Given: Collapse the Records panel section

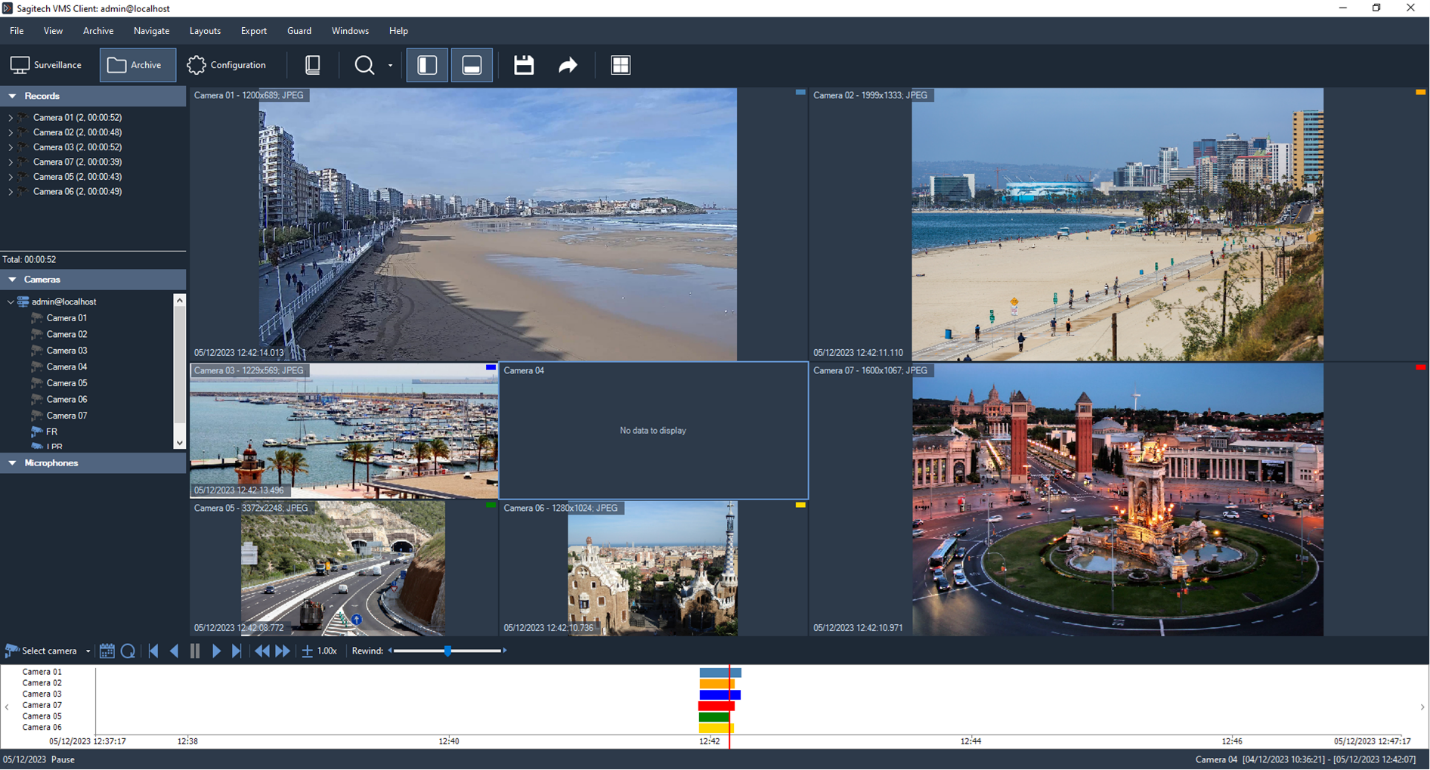Looking at the screenshot, I should pos(13,96).
